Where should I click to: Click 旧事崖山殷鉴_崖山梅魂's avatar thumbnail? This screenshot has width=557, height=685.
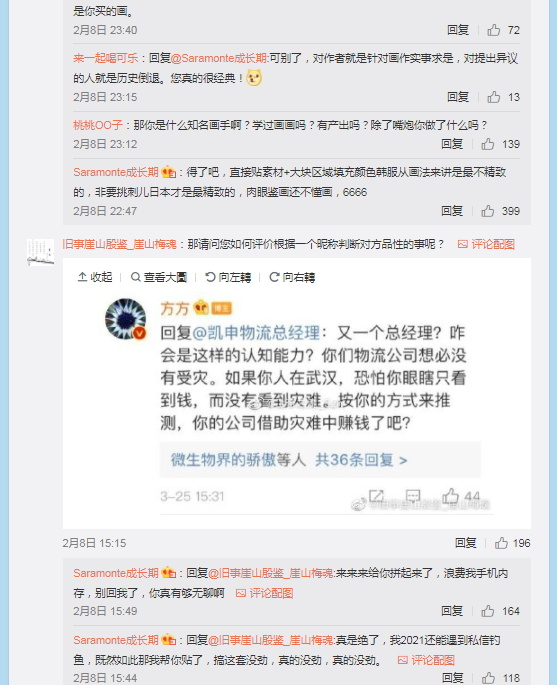click(x=40, y=252)
